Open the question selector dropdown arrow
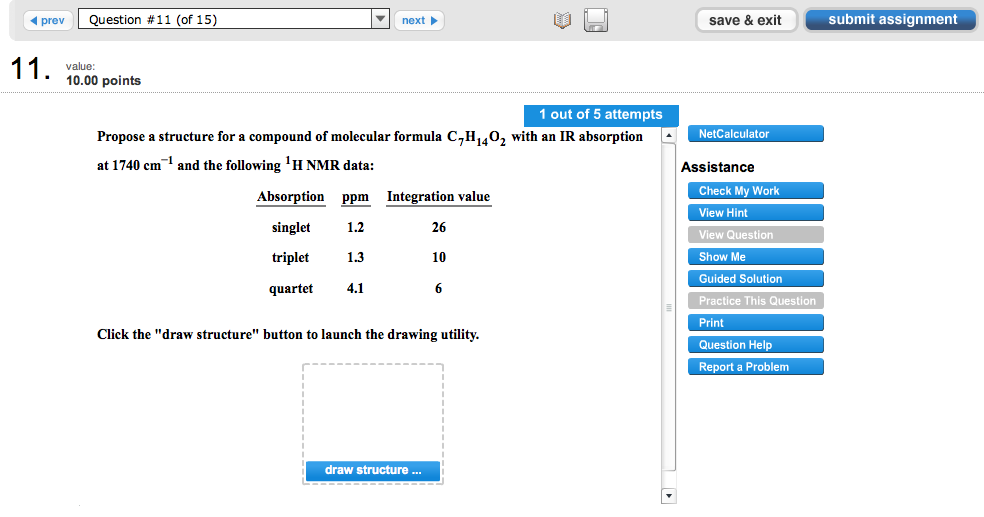Image resolution: width=984 pixels, height=517 pixels. 380,20
